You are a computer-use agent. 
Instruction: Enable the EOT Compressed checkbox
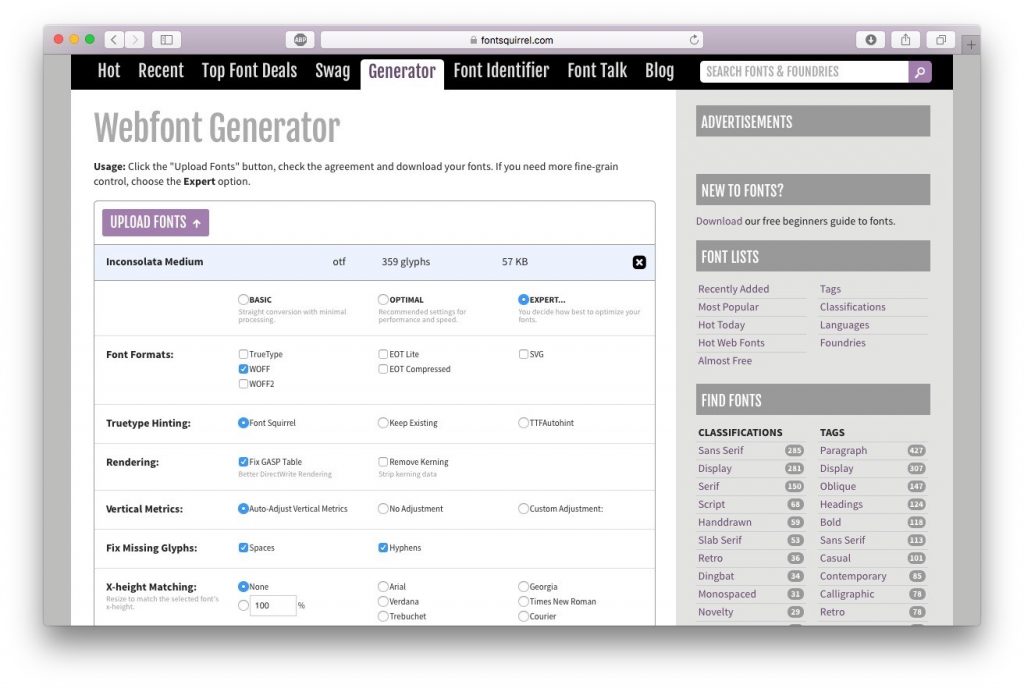tap(383, 369)
